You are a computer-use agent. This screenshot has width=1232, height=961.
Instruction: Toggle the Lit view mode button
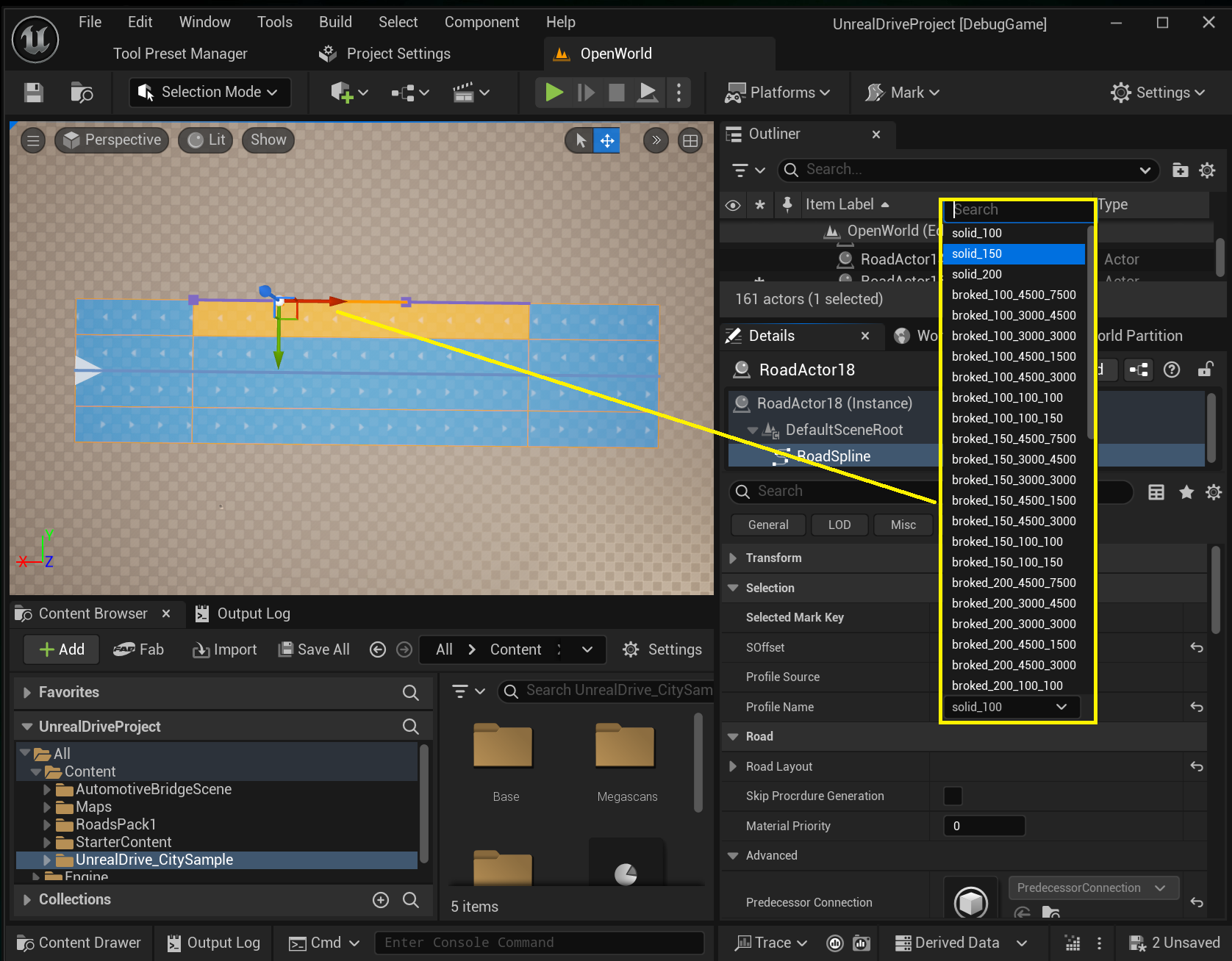tap(207, 140)
